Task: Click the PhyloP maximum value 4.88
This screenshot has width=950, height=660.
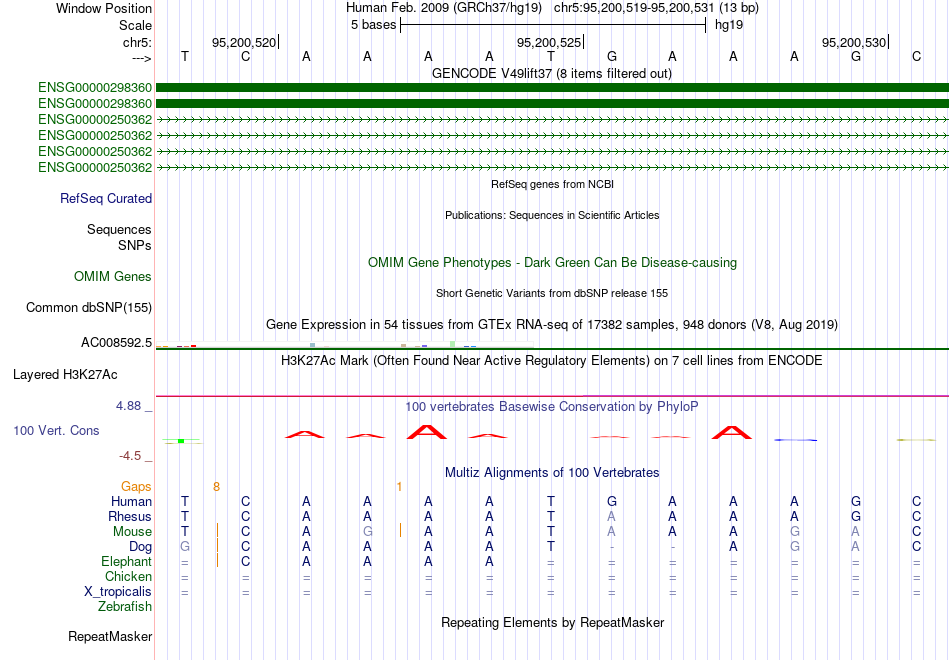Action: (128, 405)
